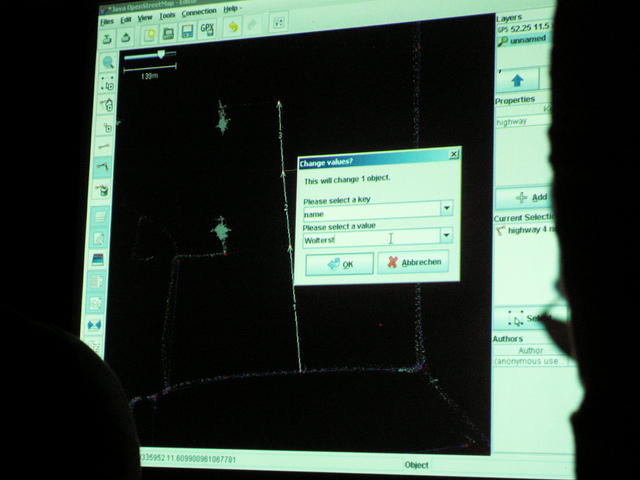Click the blue up arrow in Layers panel
Image resolution: width=640 pixels, height=480 pixels.
point(518,80)
